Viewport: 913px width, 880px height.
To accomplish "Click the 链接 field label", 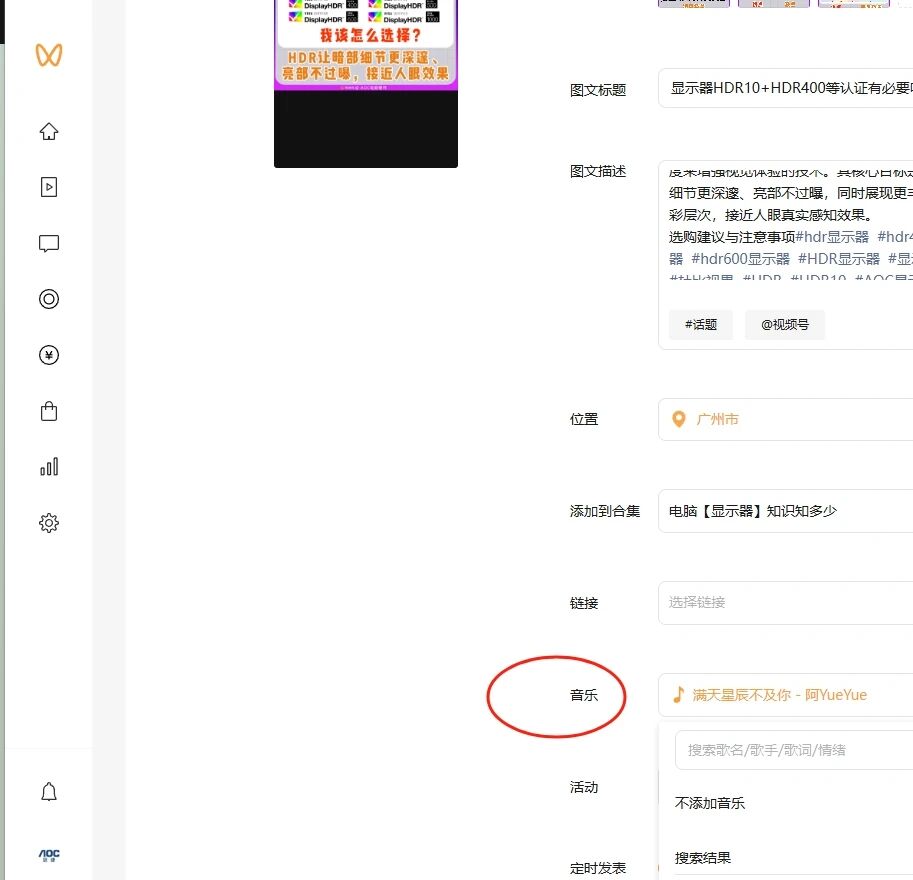I will pyautogui.click(x=584, y=603).
